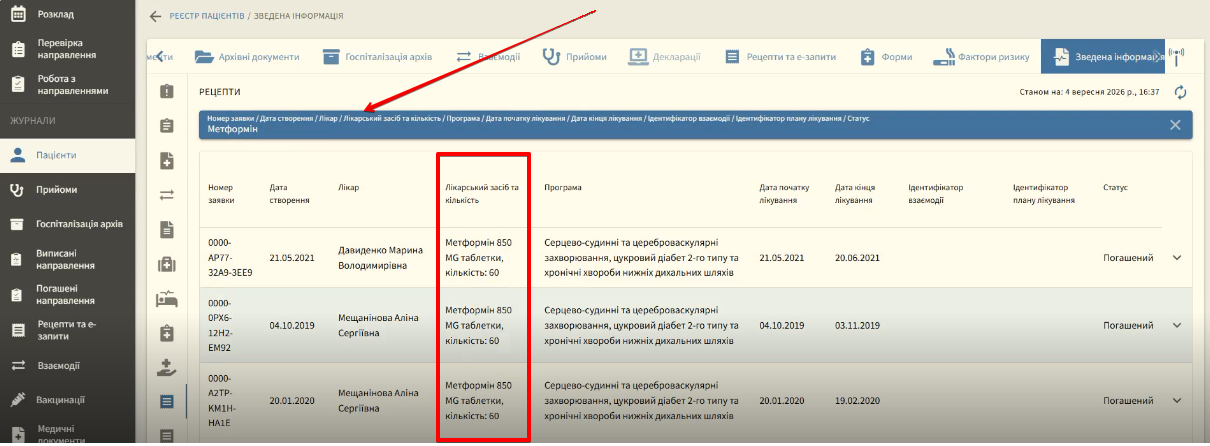
Task: Expand the 20.01.2020 prescription row
Action: point(1176,393)
